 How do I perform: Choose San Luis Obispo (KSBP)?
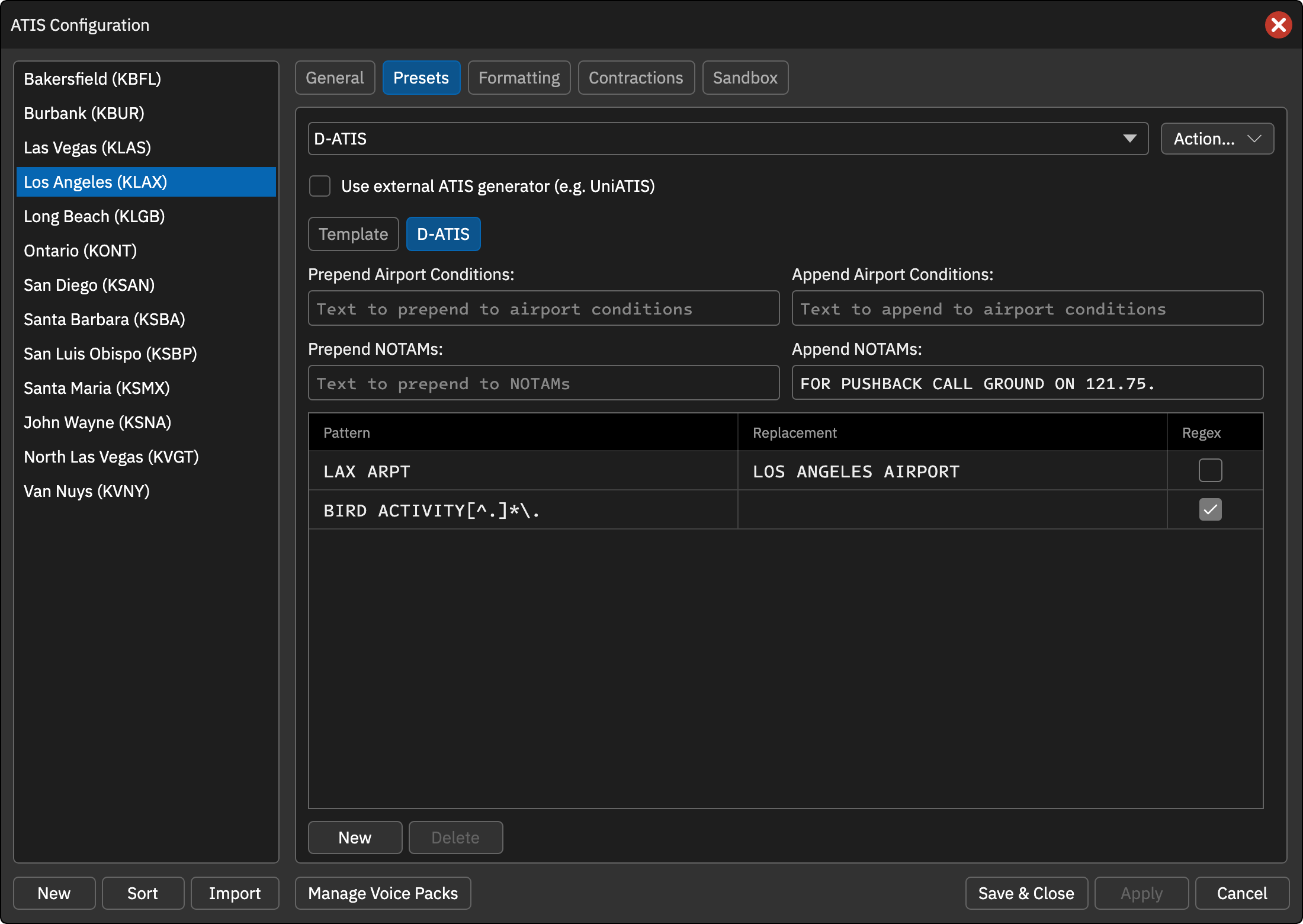click(x=146, y=354)
